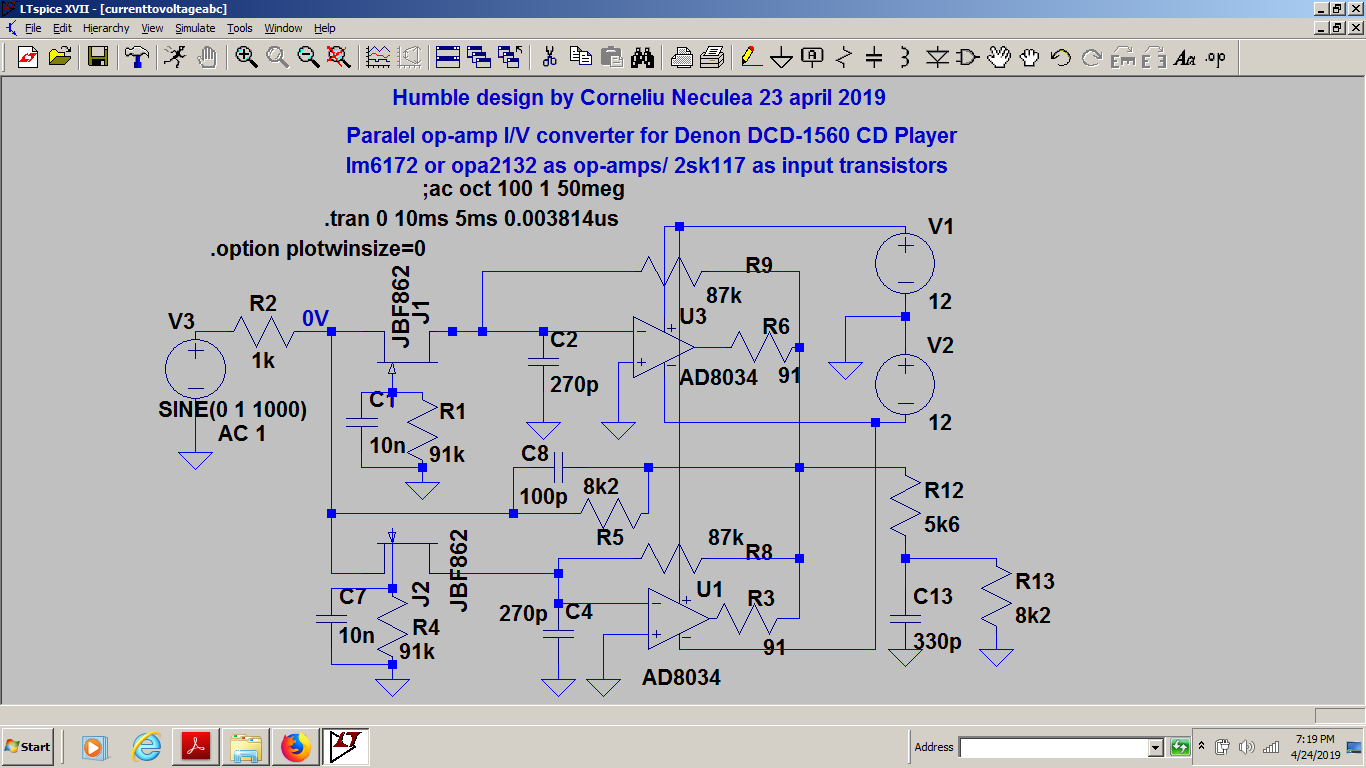Open Firefox from taskbar

click(x=295, y=746)
